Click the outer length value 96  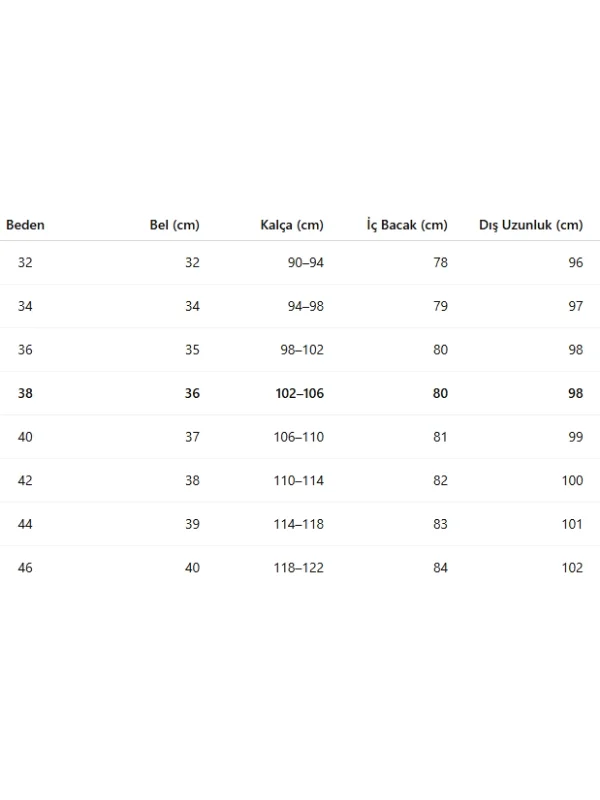click(x=575, y=262)
